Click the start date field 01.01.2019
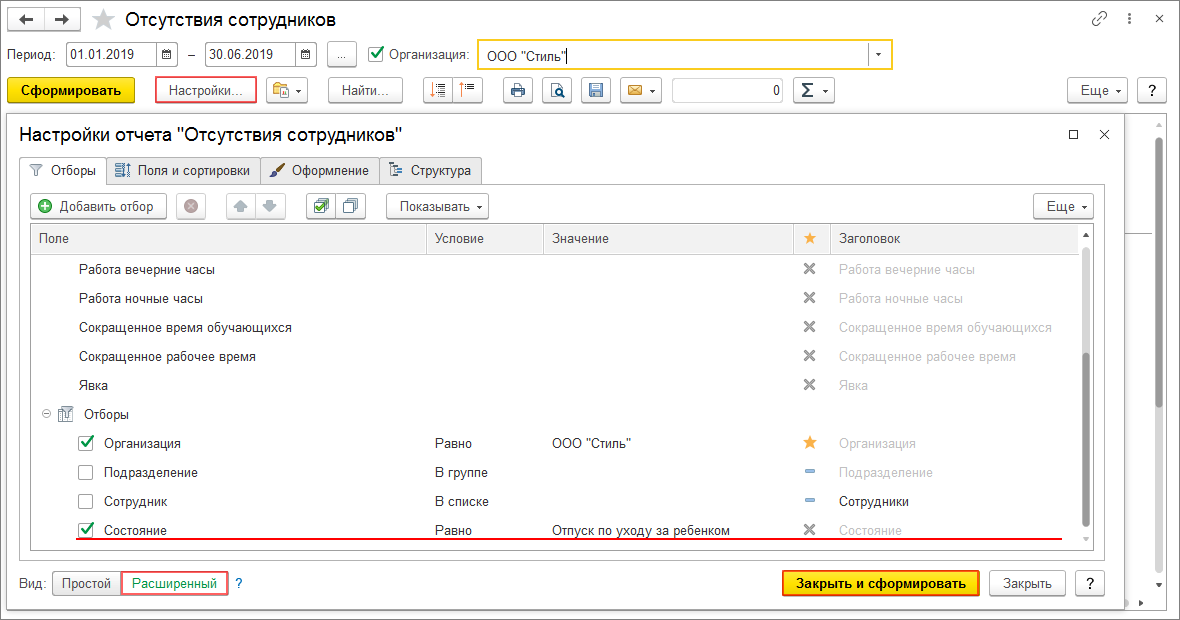1180x620 pixels. point(111,55)
